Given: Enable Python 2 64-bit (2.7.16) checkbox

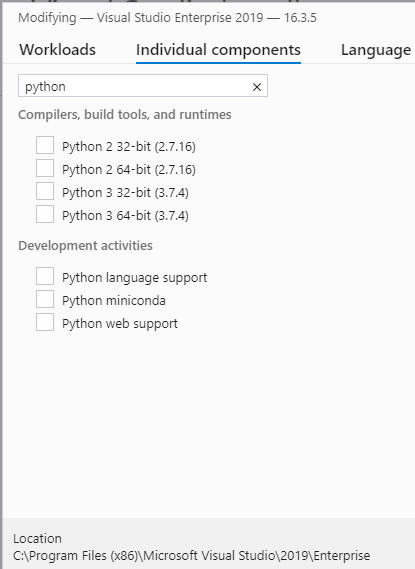Looking at the screenshot, I should (45, 168).
